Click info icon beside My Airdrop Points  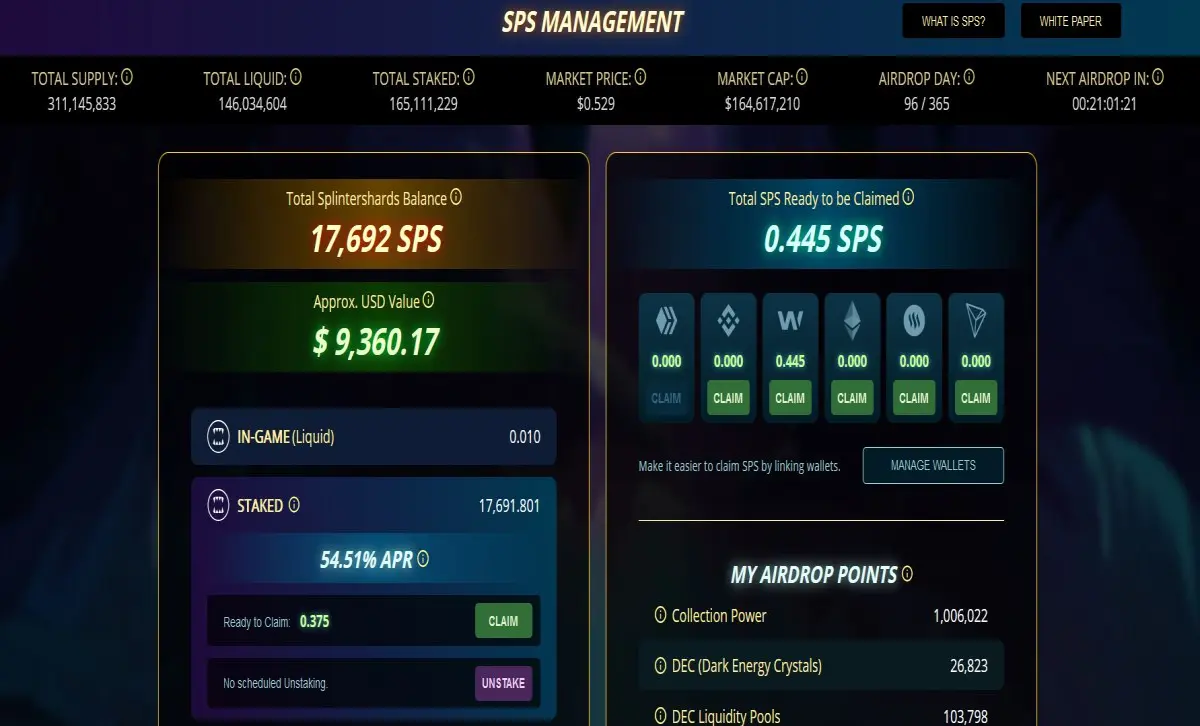pos(907,574)
